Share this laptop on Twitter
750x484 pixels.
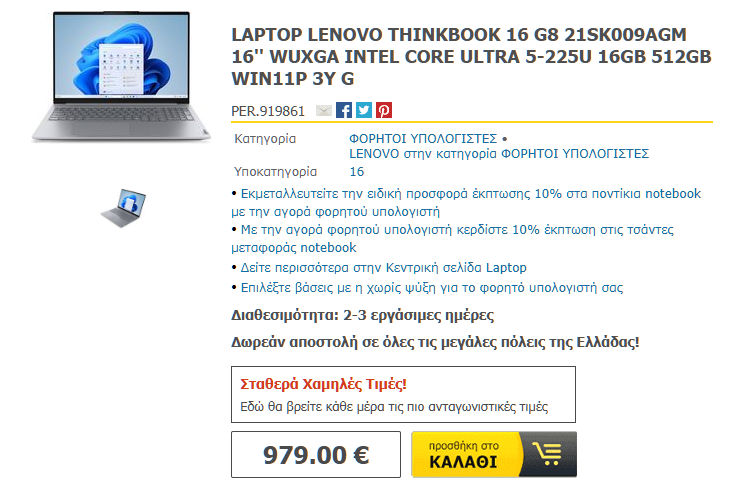[x=364, y=110]
